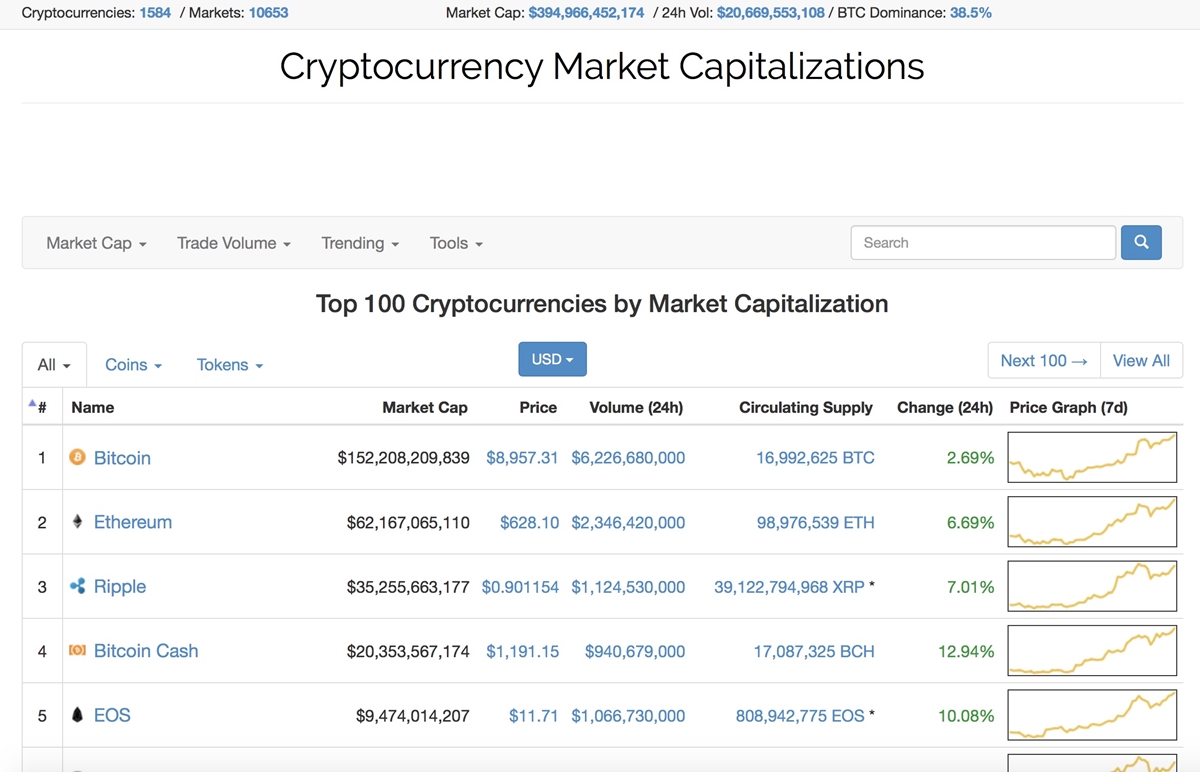Click the Bitcoin coin logo icon
The width and height of the screenshot is (1200, 772).
[77, 457]
